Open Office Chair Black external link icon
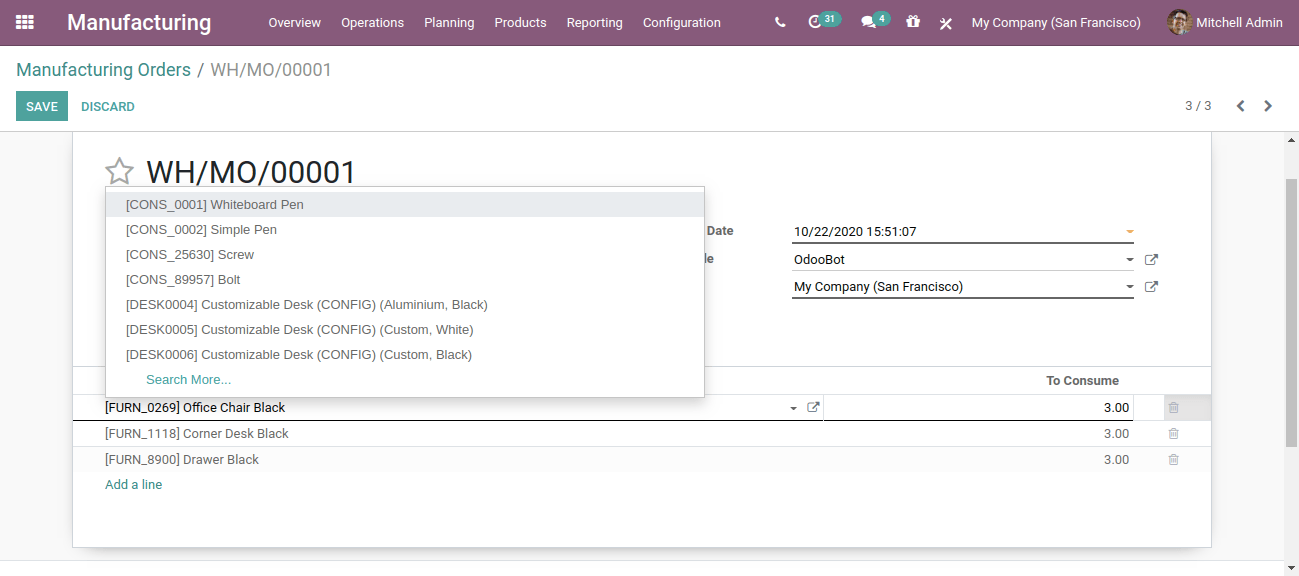 point(813,407)
